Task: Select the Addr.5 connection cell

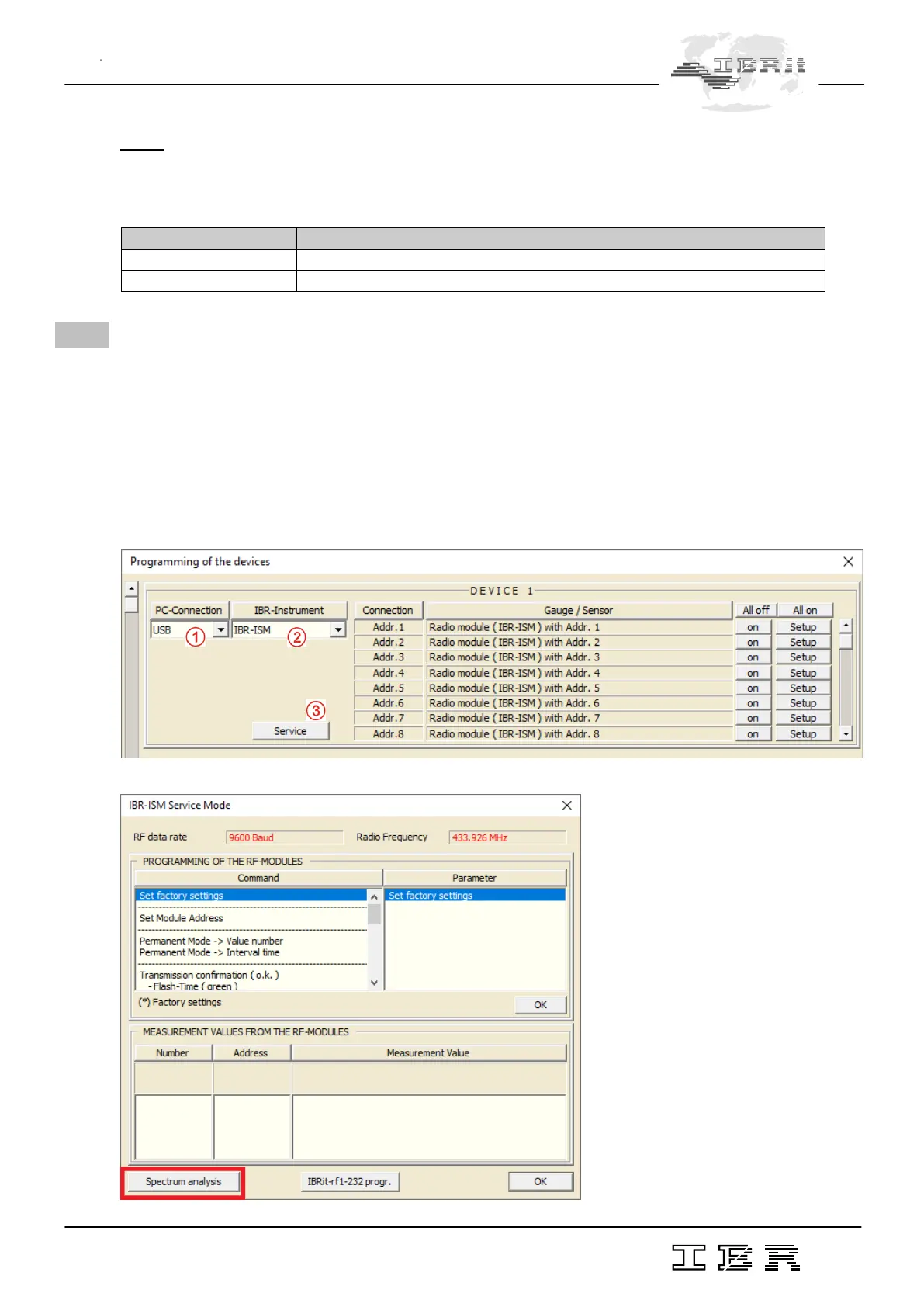Action: [388, 688]
